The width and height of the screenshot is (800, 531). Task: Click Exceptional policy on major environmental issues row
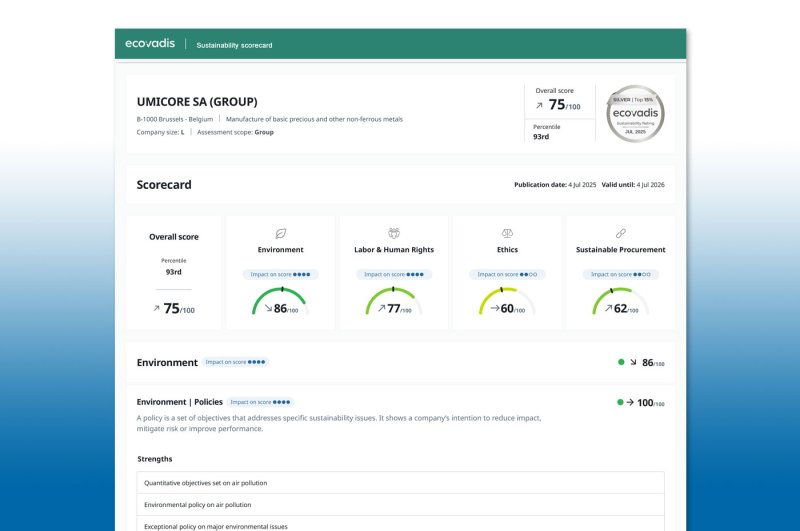tap(401, 524)
